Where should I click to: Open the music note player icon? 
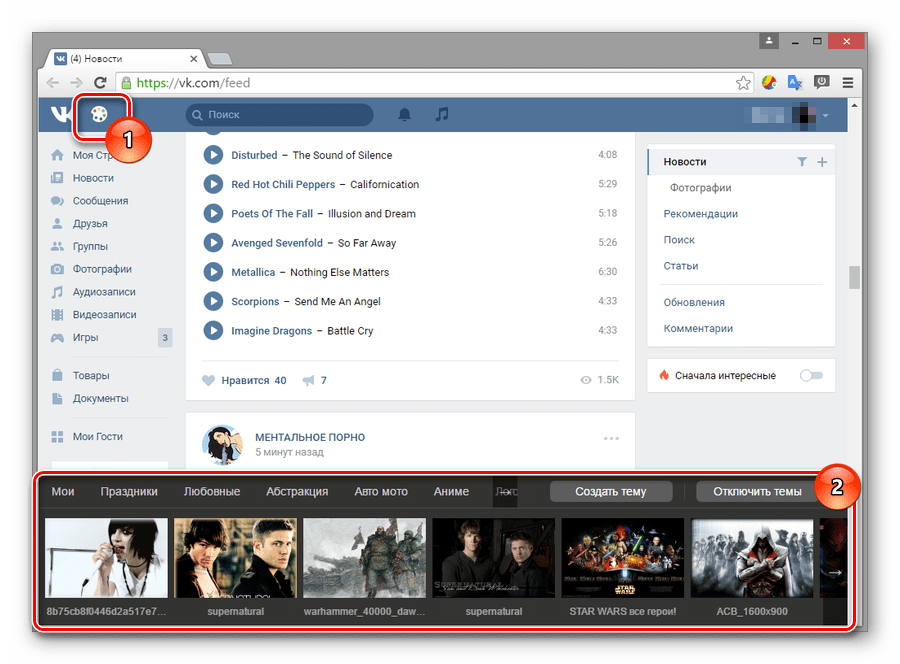442,114
